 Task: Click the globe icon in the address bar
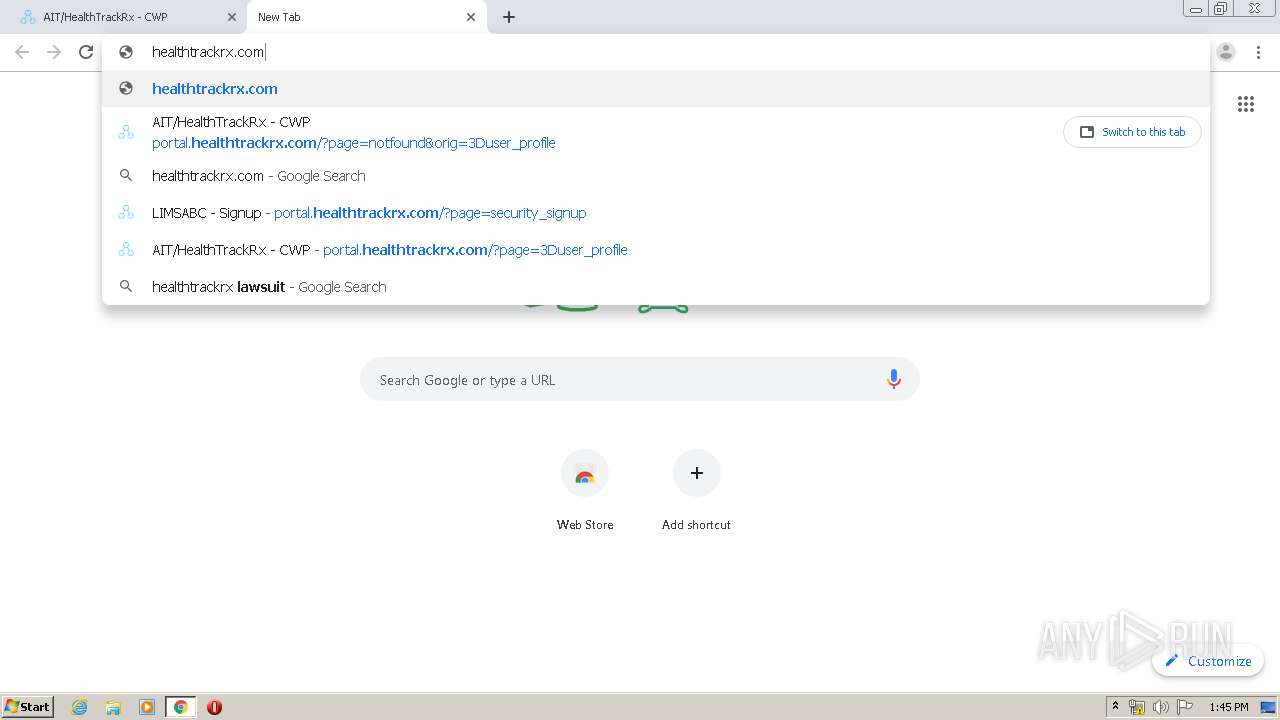tap(126, 52)
